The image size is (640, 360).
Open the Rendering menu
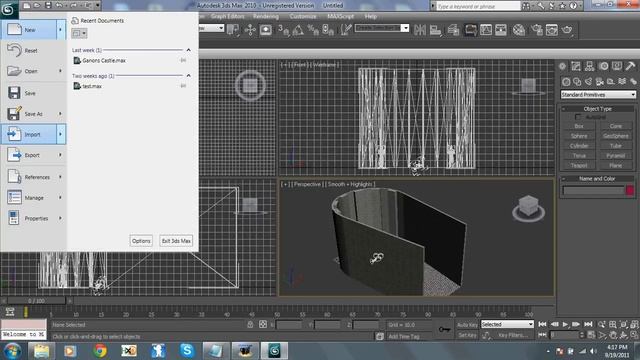[x=266, y=16]
